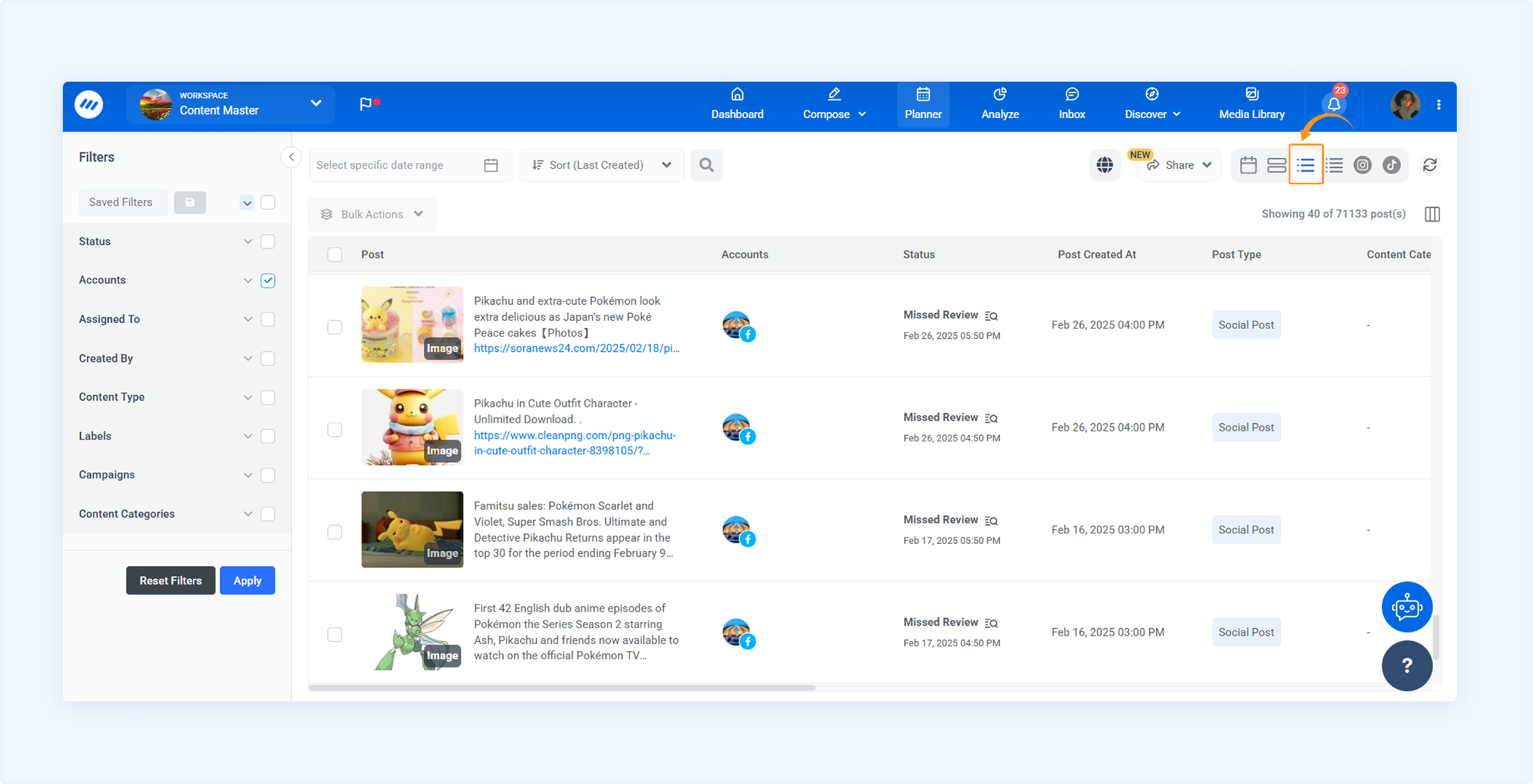1533x784 pixels.
Task: Uncheck the Accounts filter checkbox
Action: [x=268, y=280]
